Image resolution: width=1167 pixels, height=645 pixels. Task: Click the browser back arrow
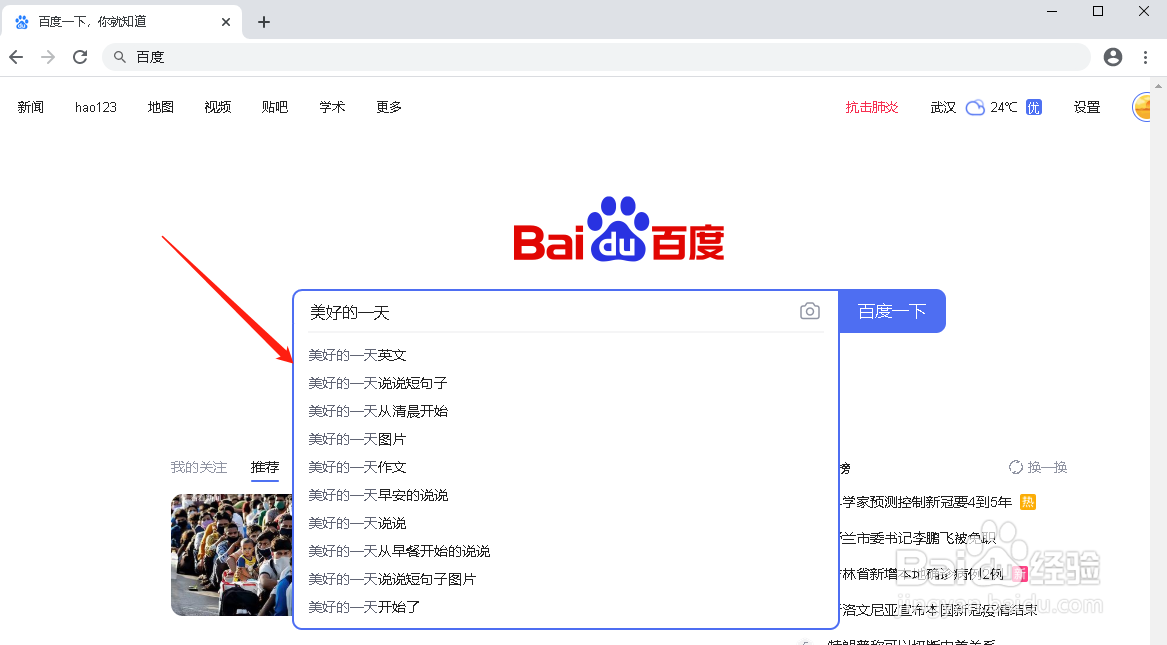[x=16, y=57]
